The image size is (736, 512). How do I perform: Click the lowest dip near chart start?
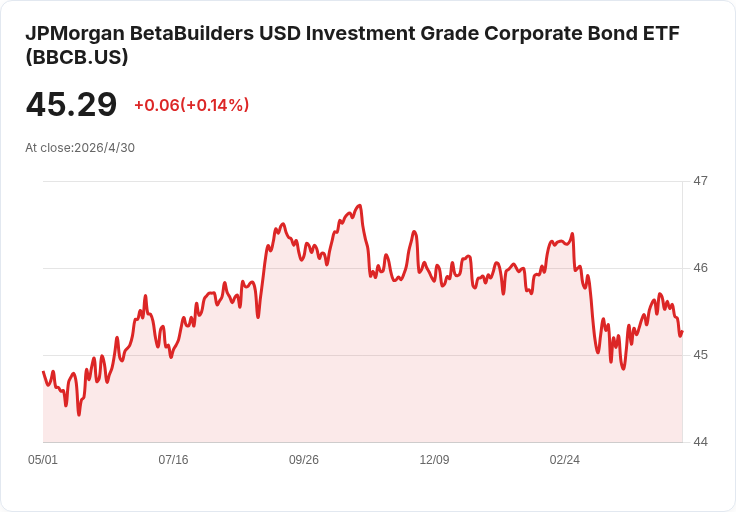79,415
